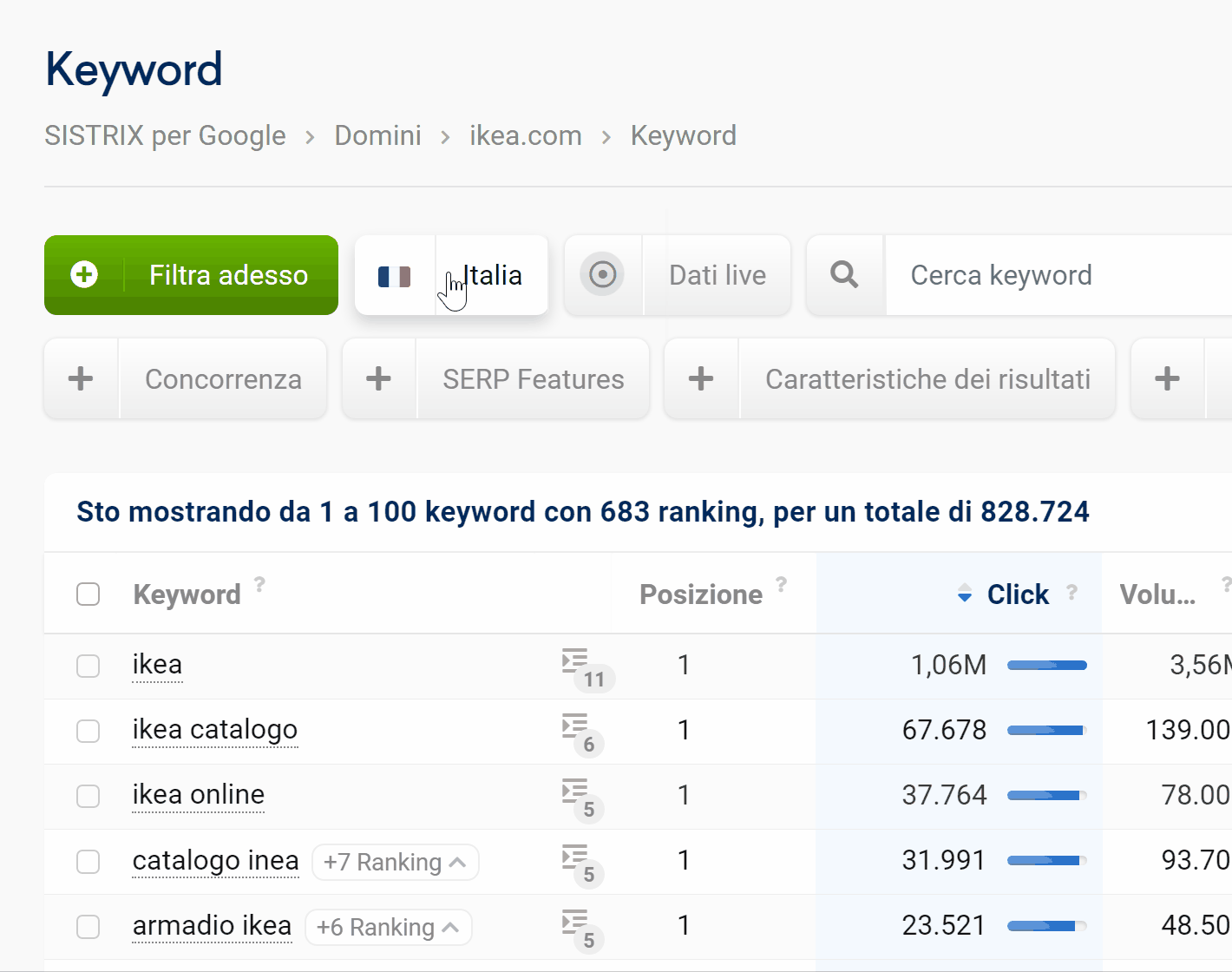Open the catalogo inea keyword link
Image resolution: width=1232 pixels, height=972 pixels.
[x=216, y=861]
